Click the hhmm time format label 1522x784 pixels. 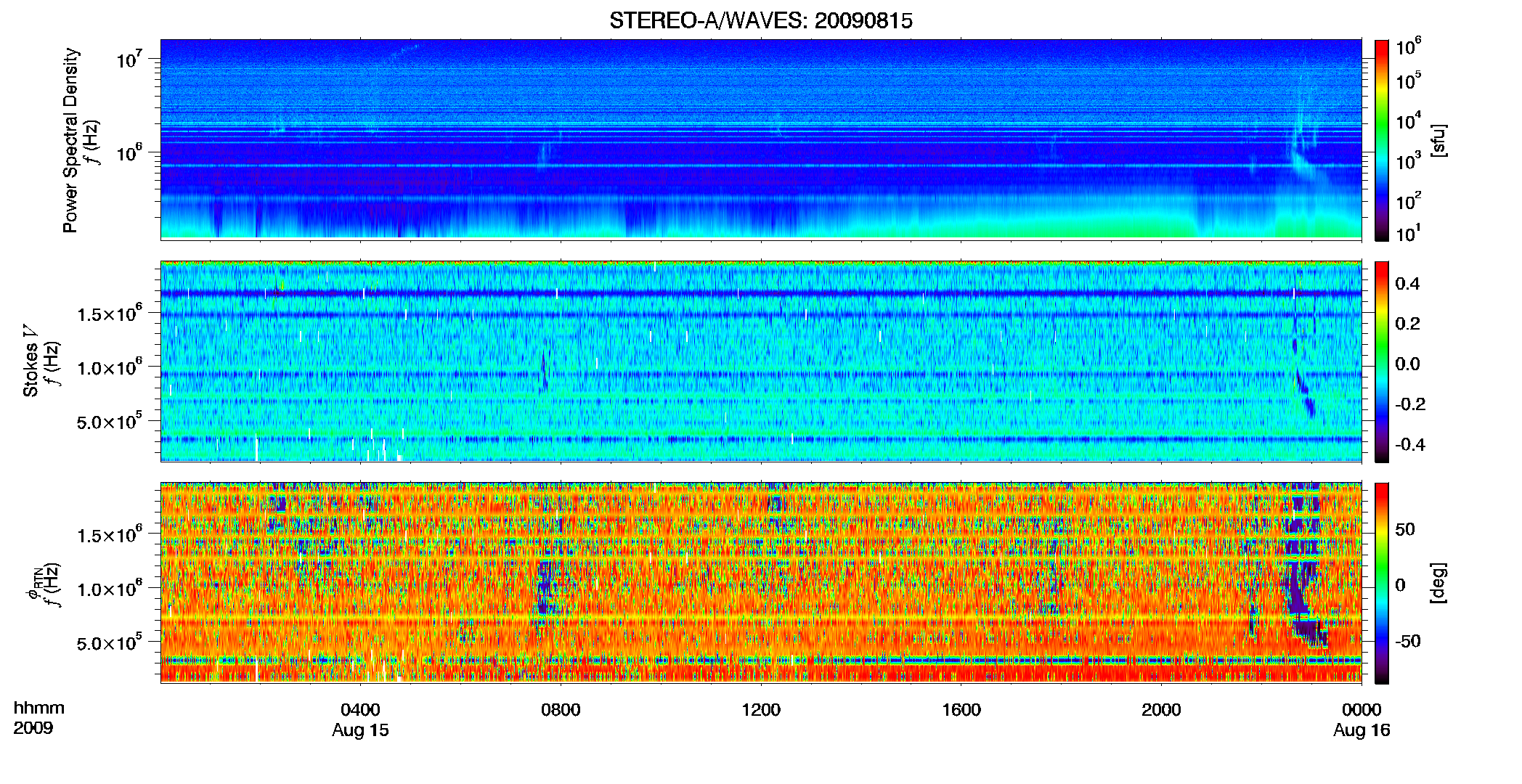click(39, 709)
